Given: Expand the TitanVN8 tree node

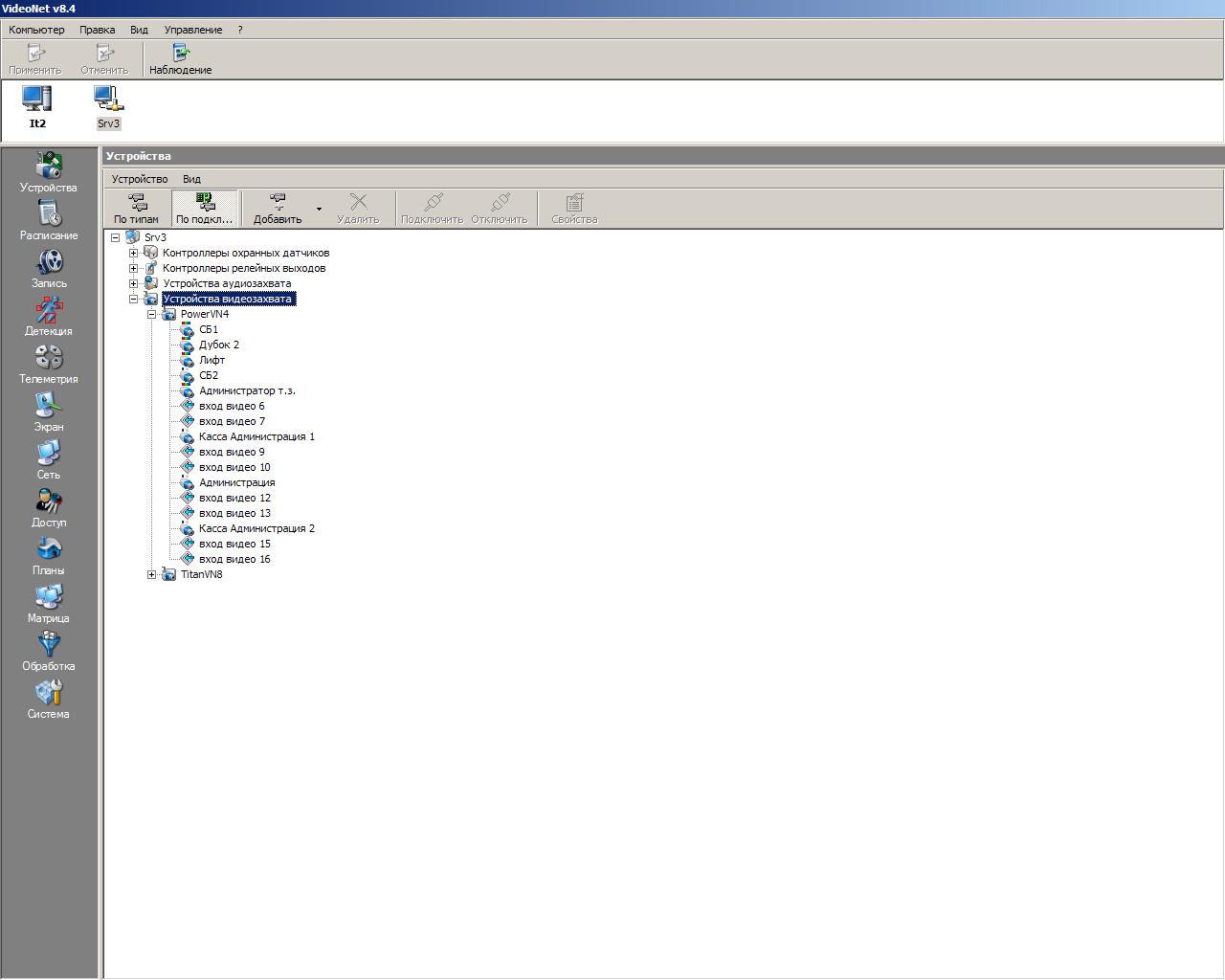Looking at the screenshot, I should [x=151, y=574].
